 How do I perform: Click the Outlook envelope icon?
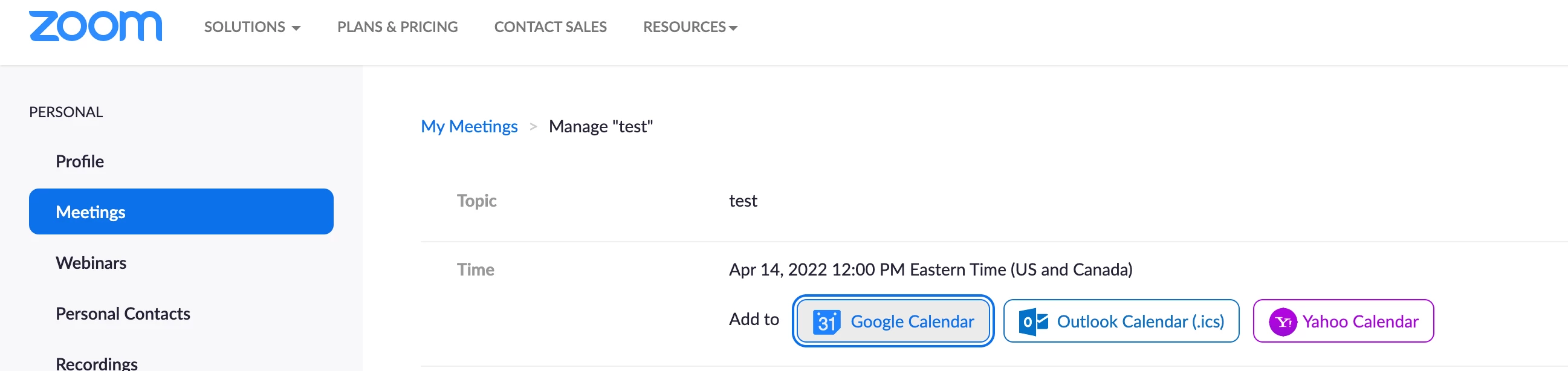click(1034, 321)
